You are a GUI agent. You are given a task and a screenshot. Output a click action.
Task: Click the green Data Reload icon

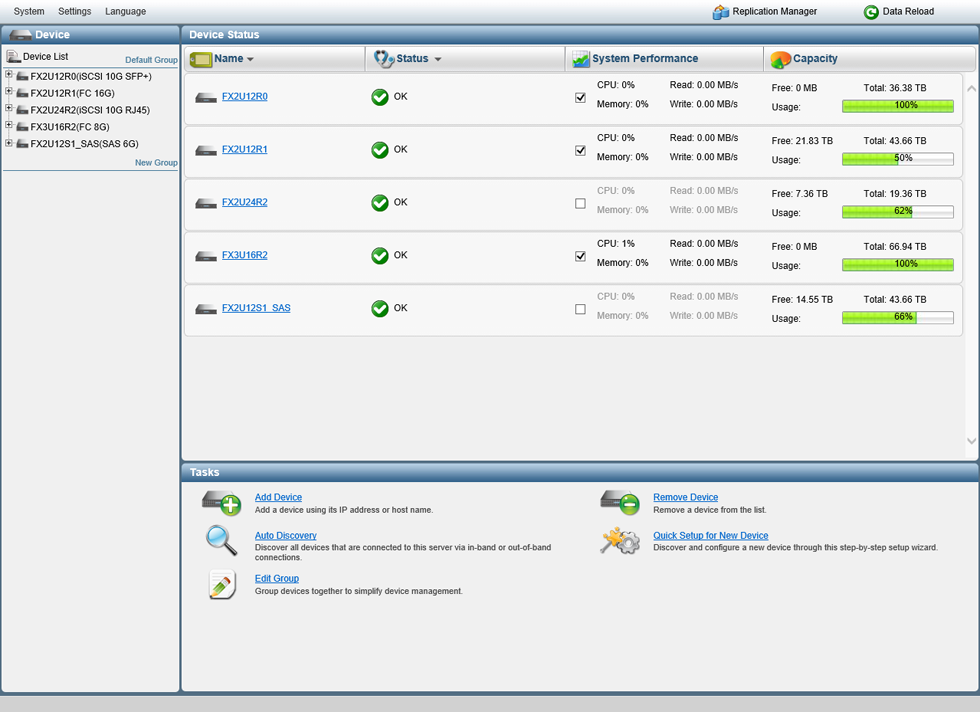point(871,12)
